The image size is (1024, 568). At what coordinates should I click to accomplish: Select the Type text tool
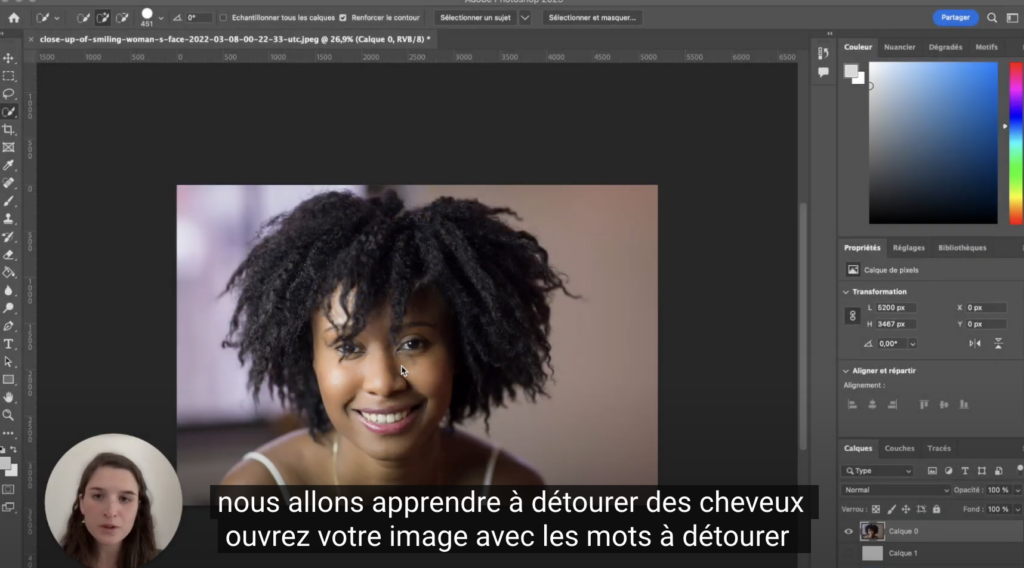(9, 344)
